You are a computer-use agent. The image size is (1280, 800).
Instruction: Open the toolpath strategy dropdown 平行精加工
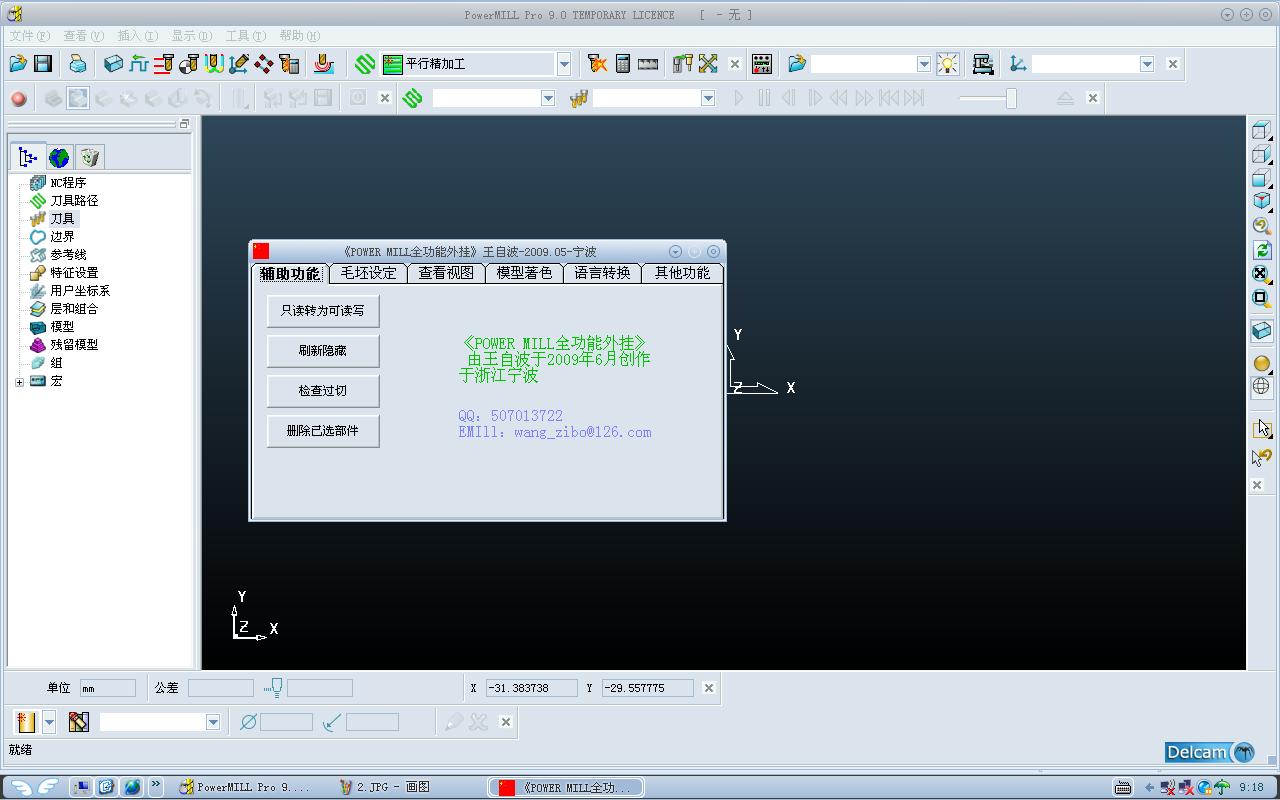click(x=564, y=64)
